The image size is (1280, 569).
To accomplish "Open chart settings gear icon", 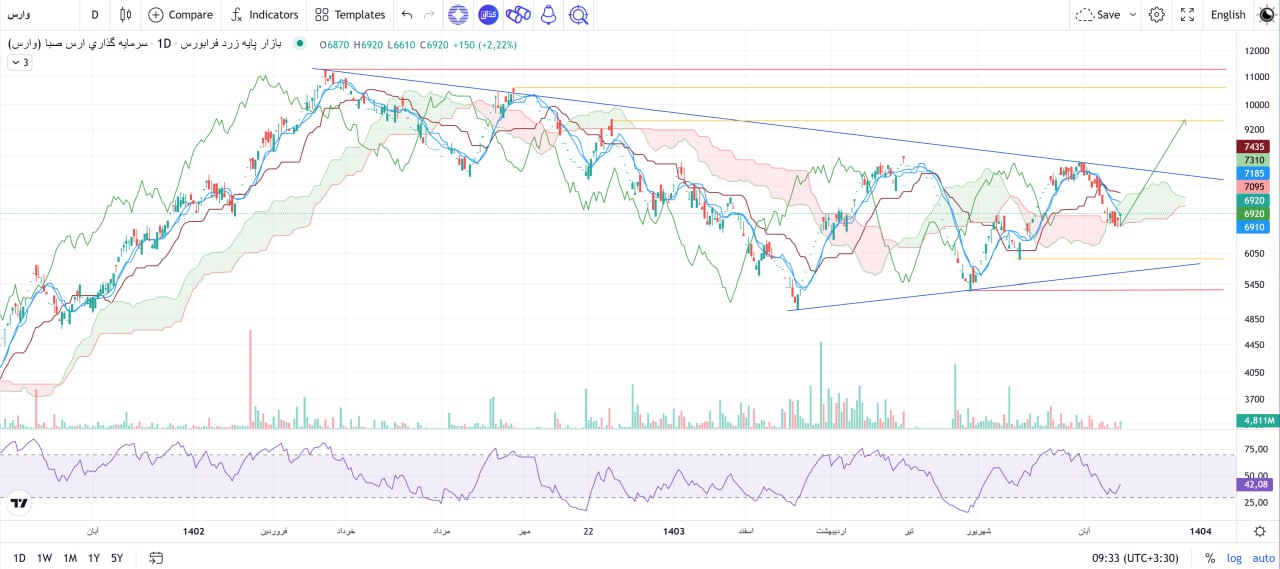I will [1157, 15].
